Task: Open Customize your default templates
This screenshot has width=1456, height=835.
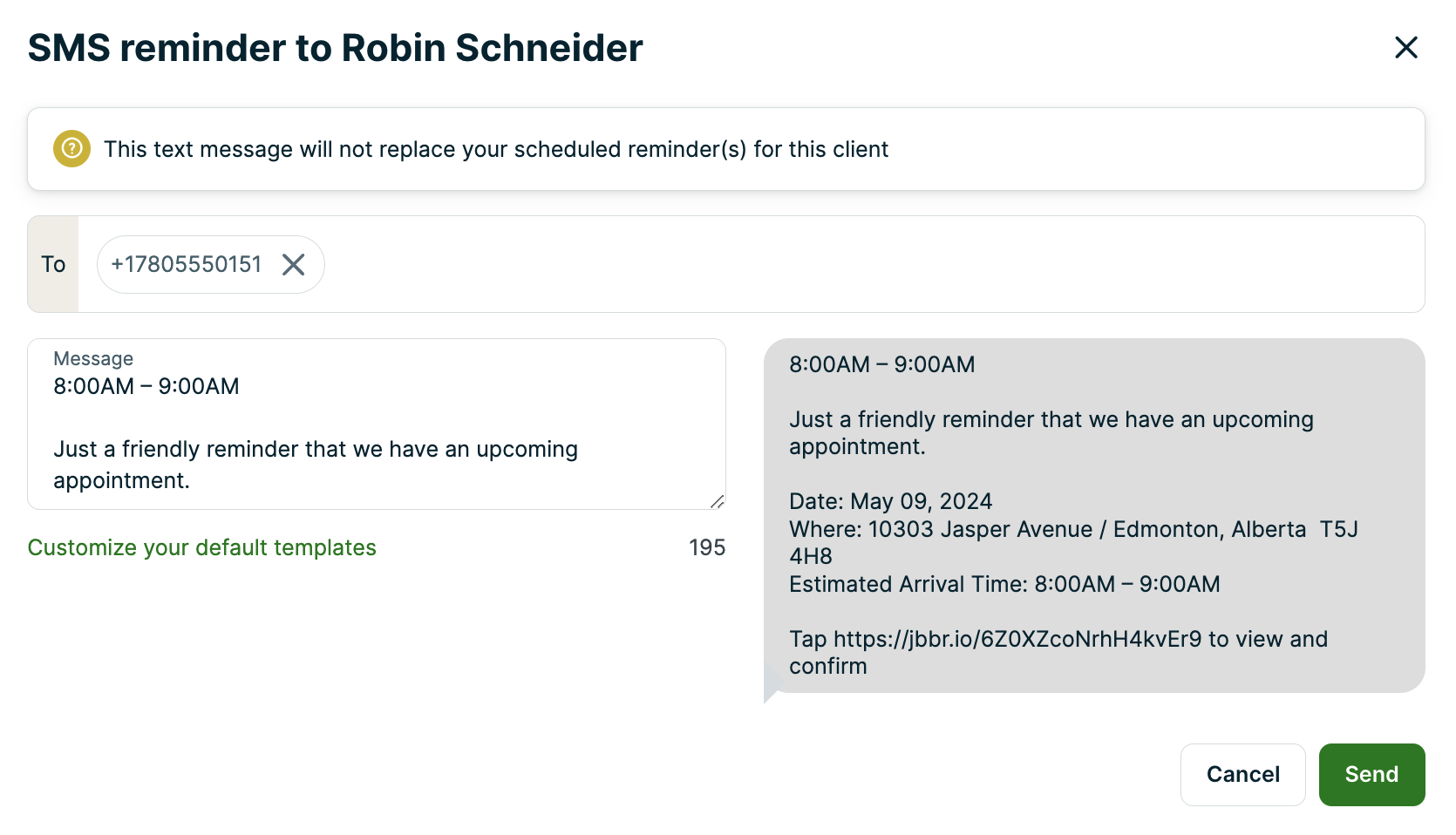Action: (x=201, y=547)
